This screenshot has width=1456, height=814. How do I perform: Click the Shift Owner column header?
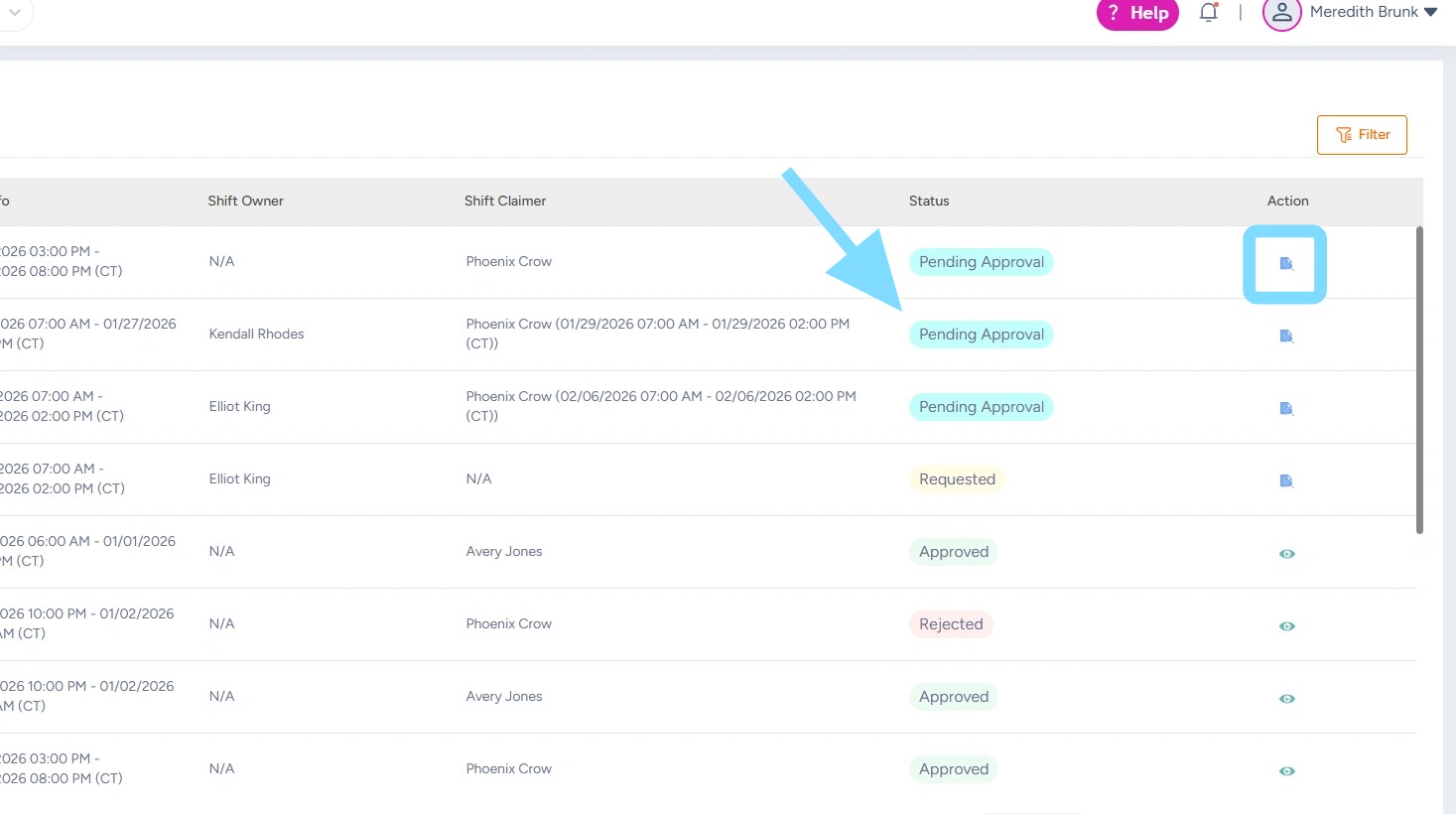(x=245, y=201)
